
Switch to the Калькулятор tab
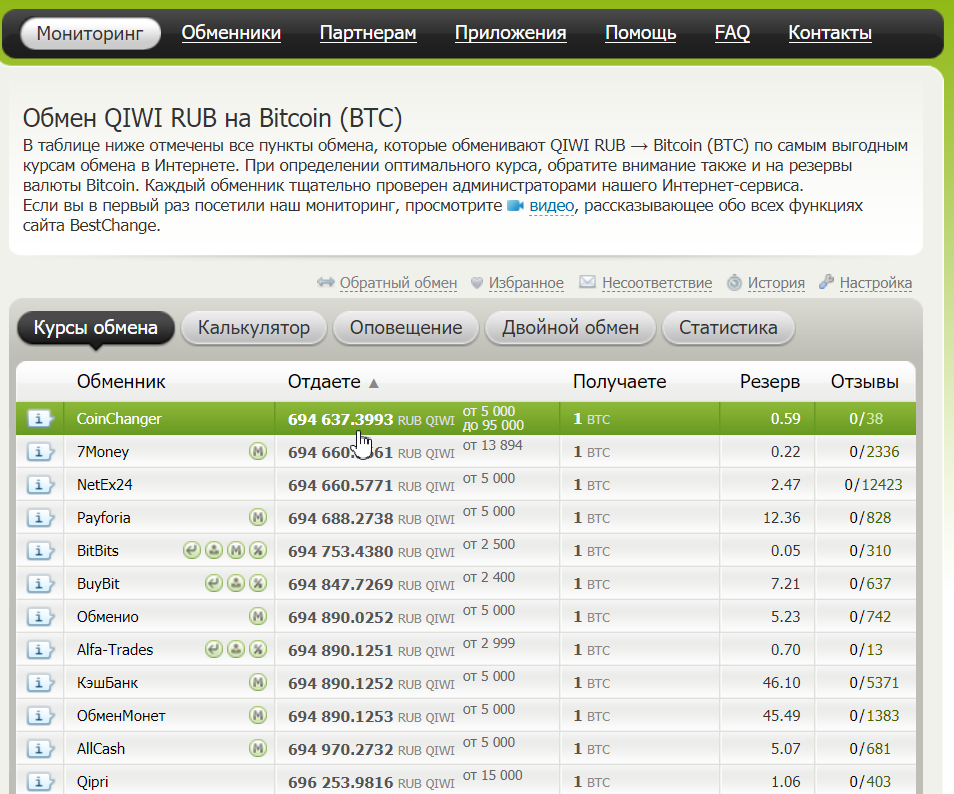(x=254, y=328)
